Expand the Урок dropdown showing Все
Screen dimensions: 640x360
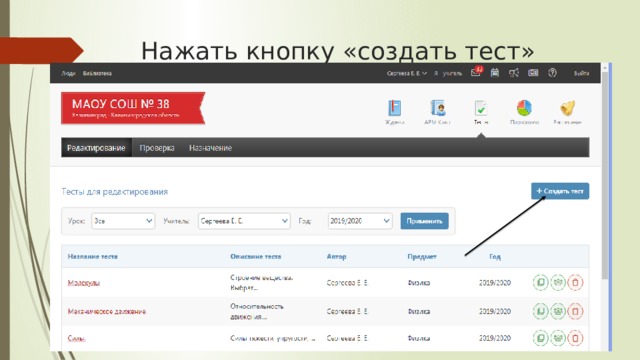click(x=123, y=221)
